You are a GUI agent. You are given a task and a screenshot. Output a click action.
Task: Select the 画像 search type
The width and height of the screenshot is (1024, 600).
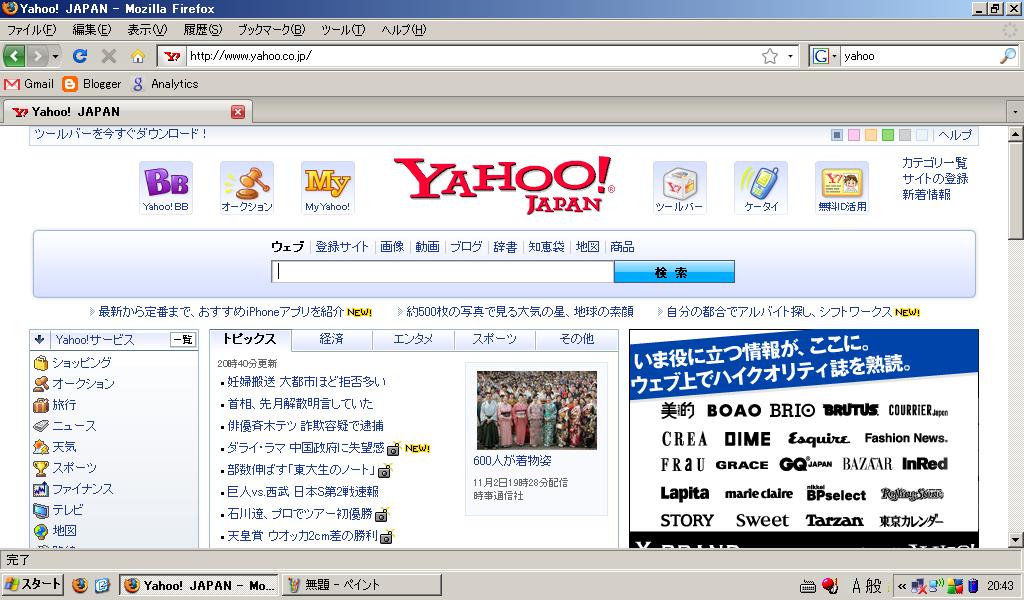point(392,247)
